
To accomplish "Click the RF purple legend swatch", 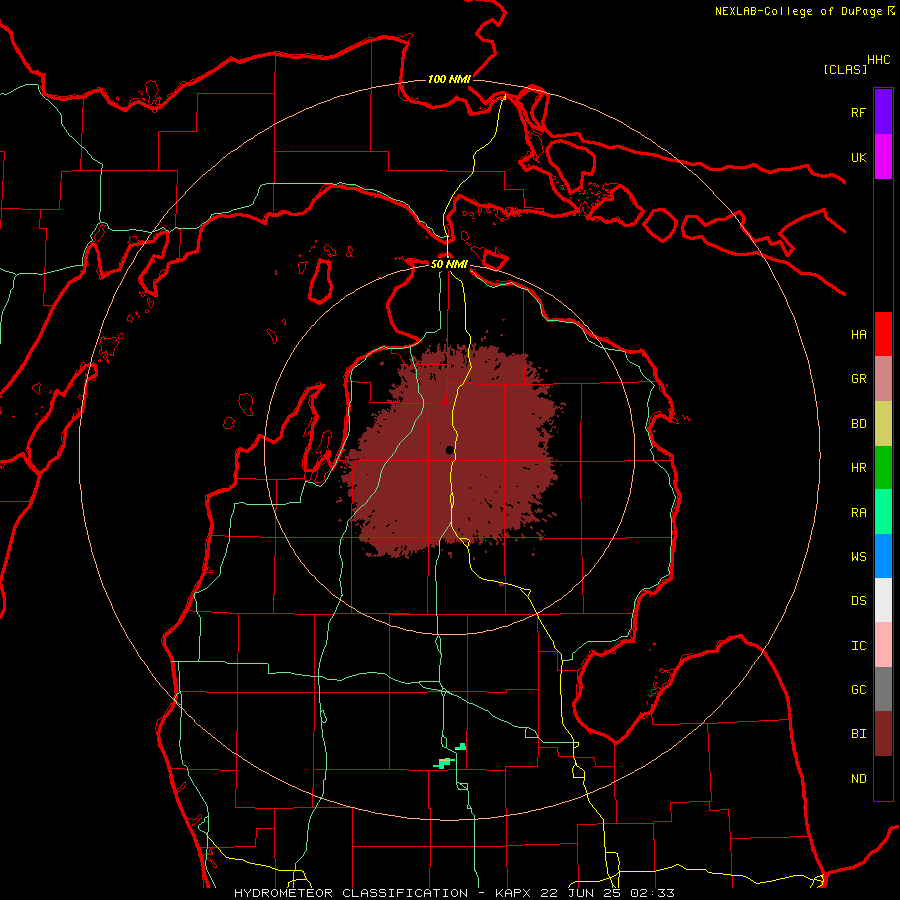I will click(x=883, y=112).
